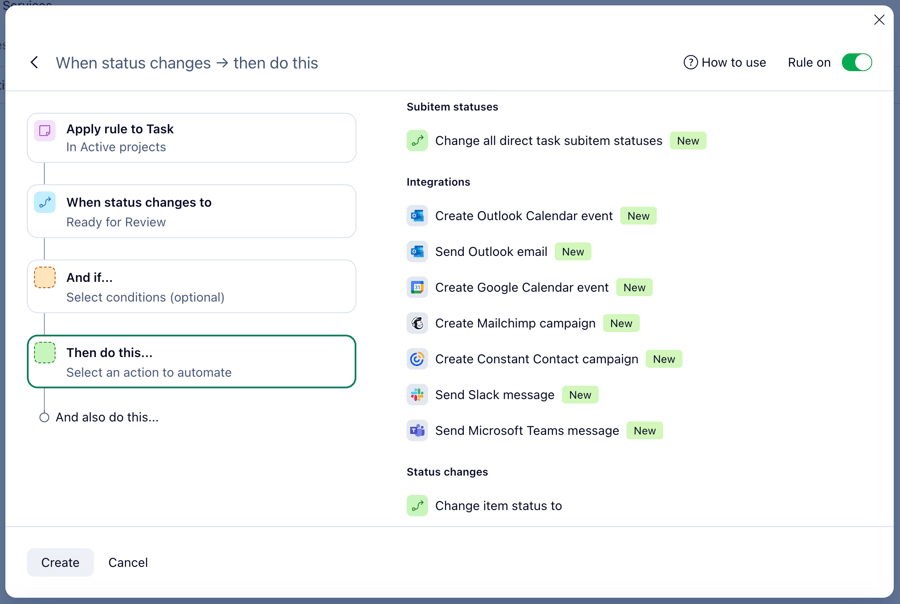Click the Slack message icon
Screen dimensions: 900x604
tap(417, 395)
